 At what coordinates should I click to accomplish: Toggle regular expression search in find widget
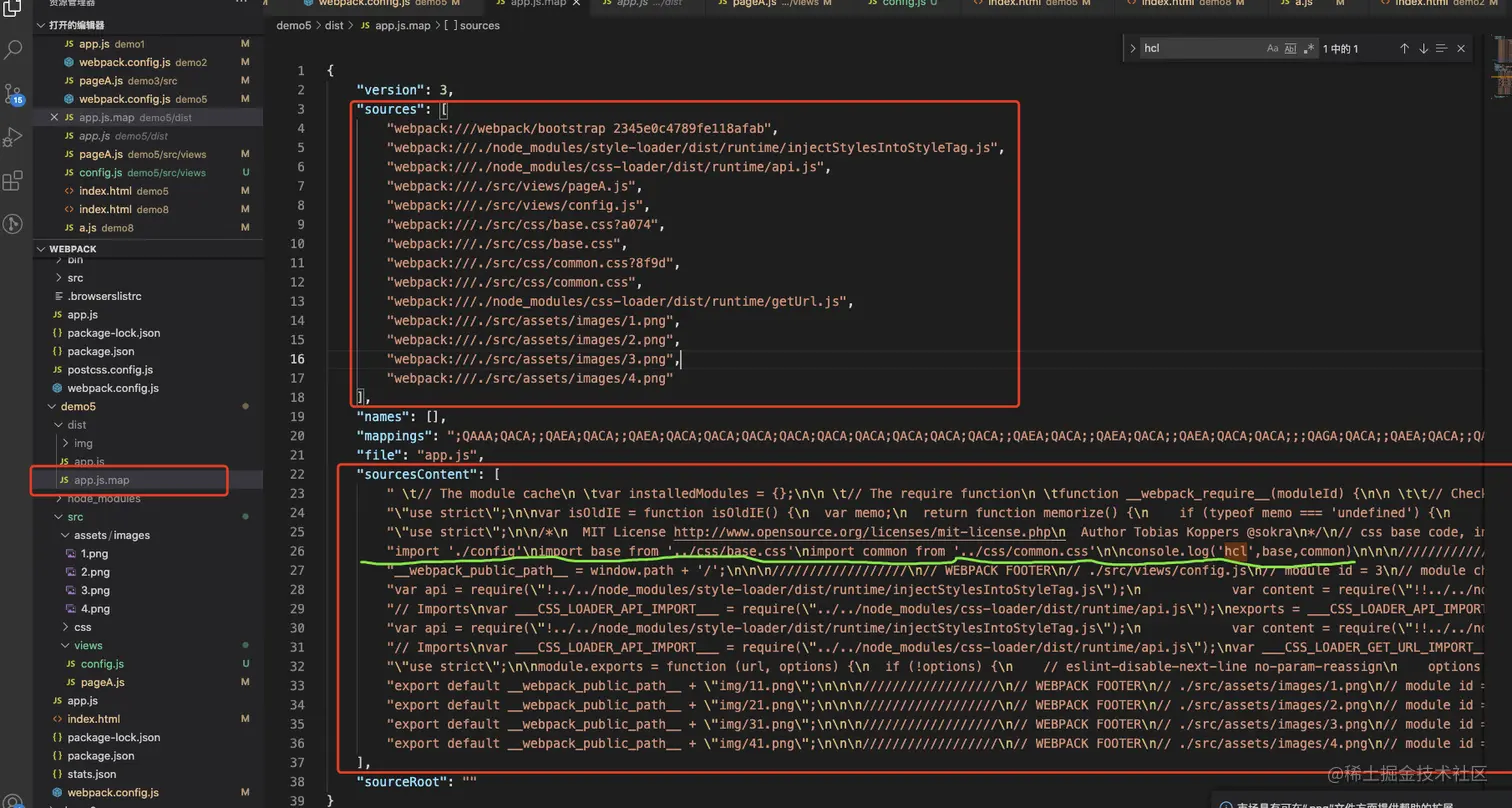1308,48
